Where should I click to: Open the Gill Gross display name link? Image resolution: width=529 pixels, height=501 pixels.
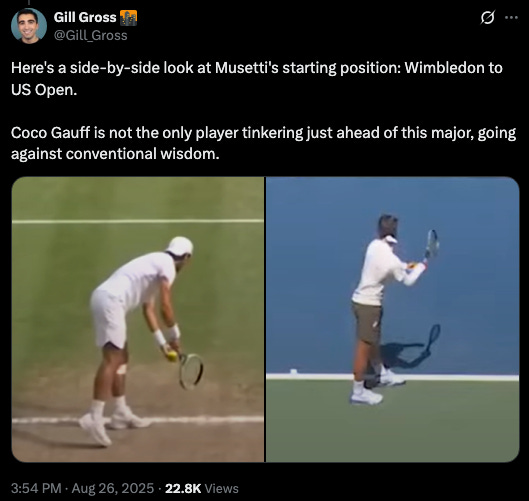click(x=85, y=17)
